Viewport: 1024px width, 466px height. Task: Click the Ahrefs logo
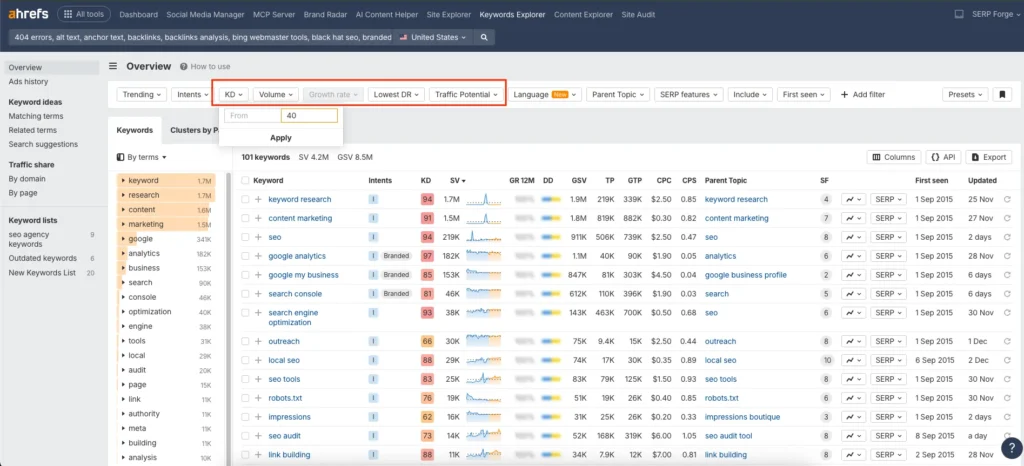click(28, 14)
